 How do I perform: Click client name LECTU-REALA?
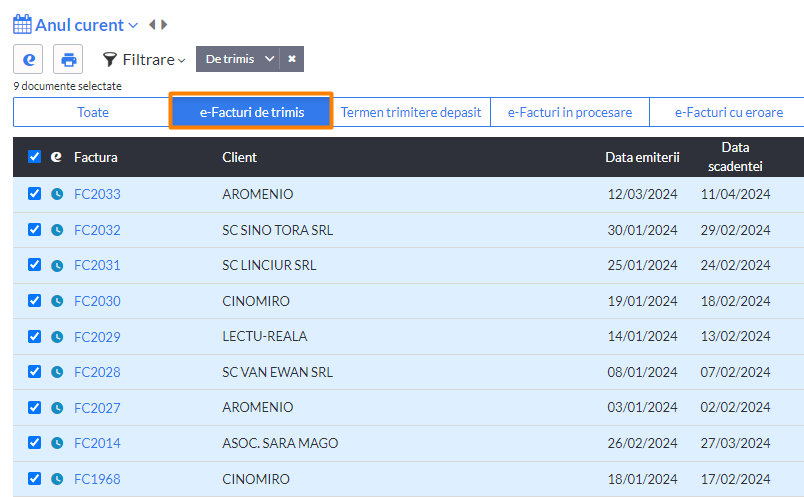coord(265,336)
